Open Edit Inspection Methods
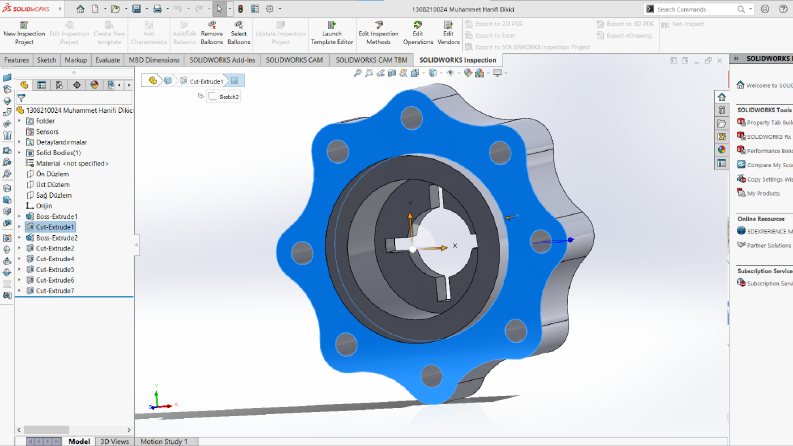Image resolution: width=793 pixels, height=446 pixels. coord(378,33)
